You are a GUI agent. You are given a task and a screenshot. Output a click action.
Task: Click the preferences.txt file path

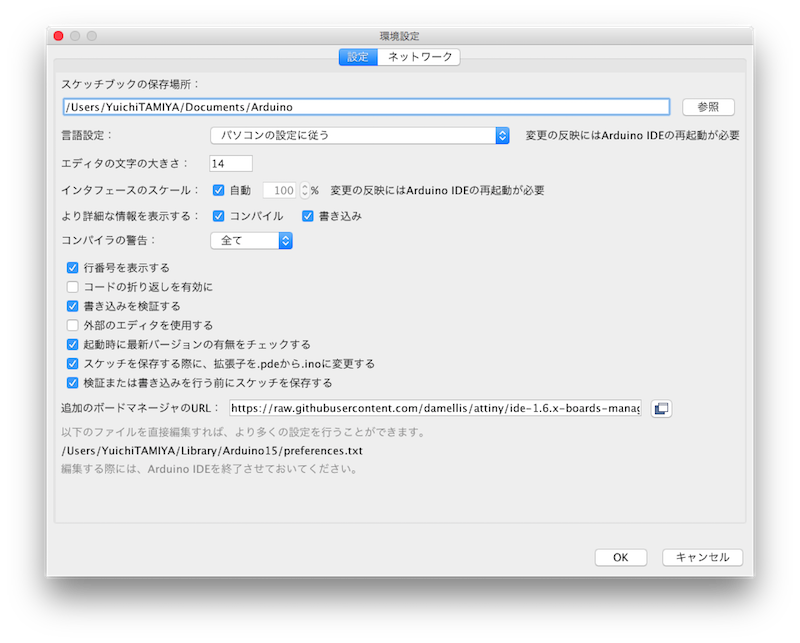tap(212, 451)
